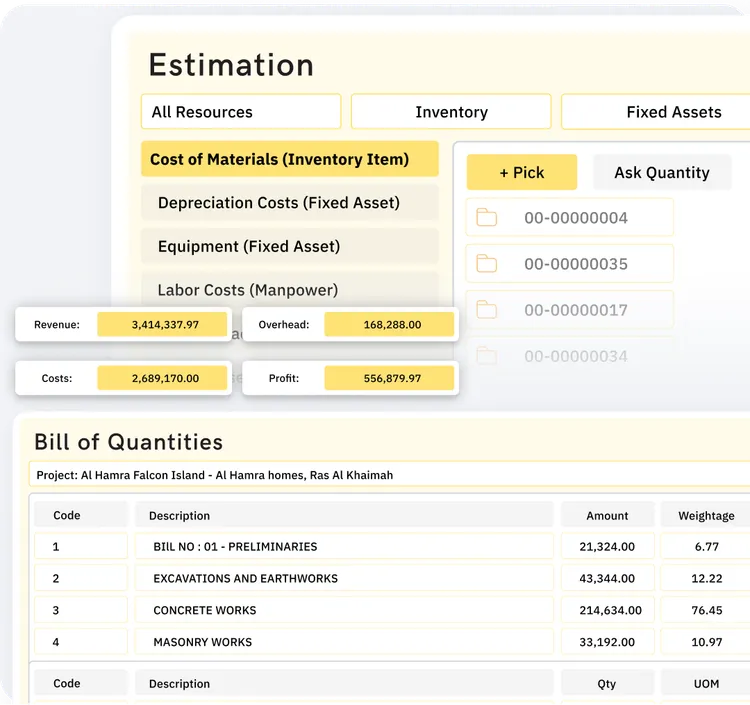The image size is (750, 705).
Task: Click the first Code column header
Action: pos(81,515)
